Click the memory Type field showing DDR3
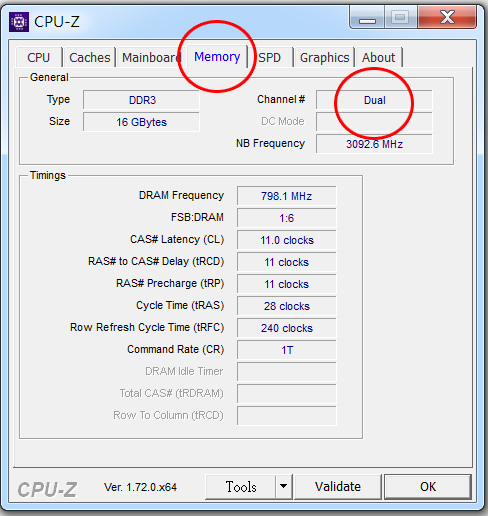This screenshot has height=516, width=488. (x=141, y=100)
